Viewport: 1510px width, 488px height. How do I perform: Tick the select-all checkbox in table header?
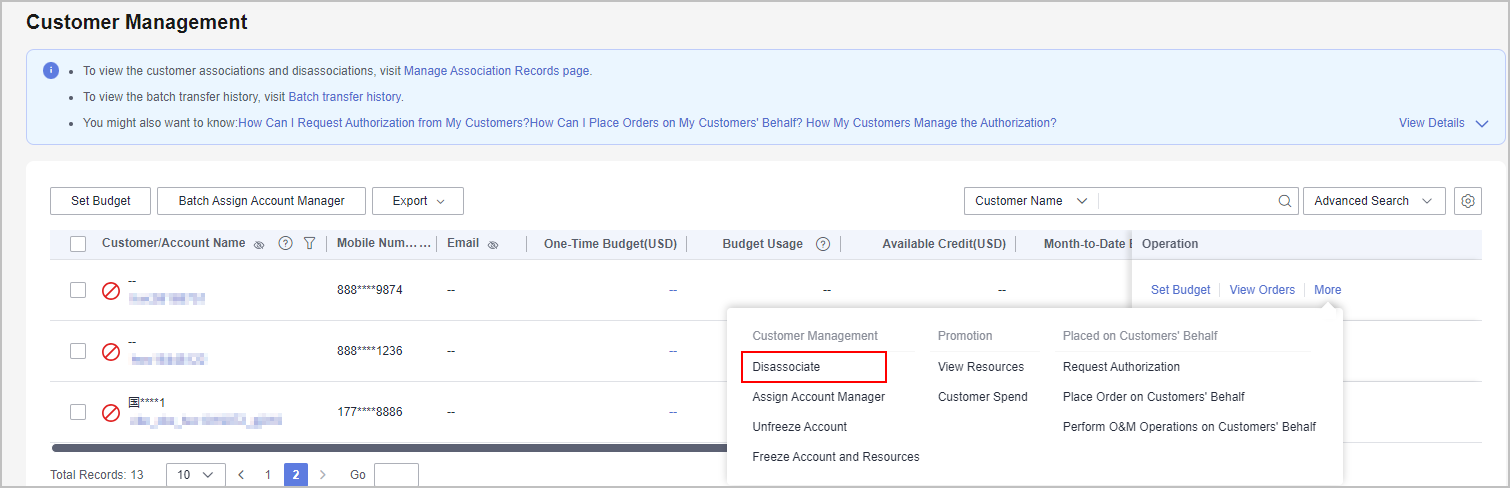point(78,244)
